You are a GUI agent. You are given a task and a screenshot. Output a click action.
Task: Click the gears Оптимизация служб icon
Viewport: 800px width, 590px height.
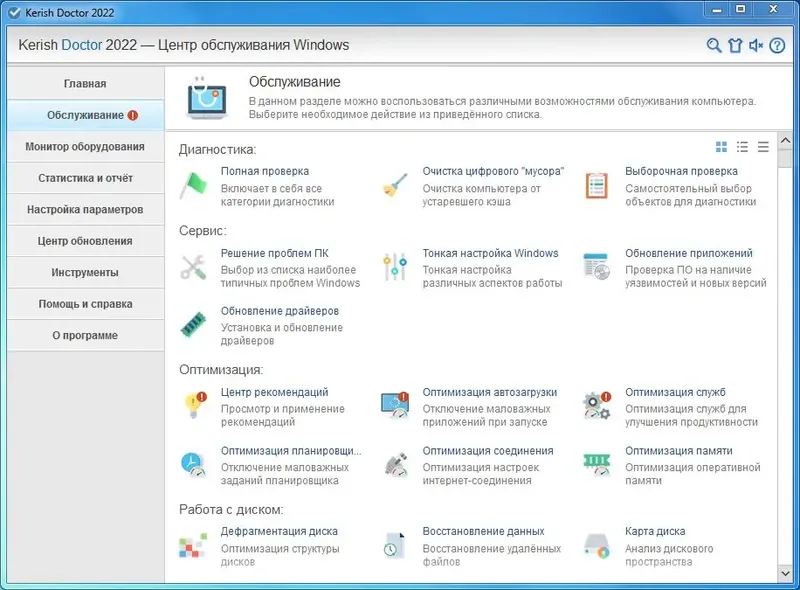coord(597,405)
